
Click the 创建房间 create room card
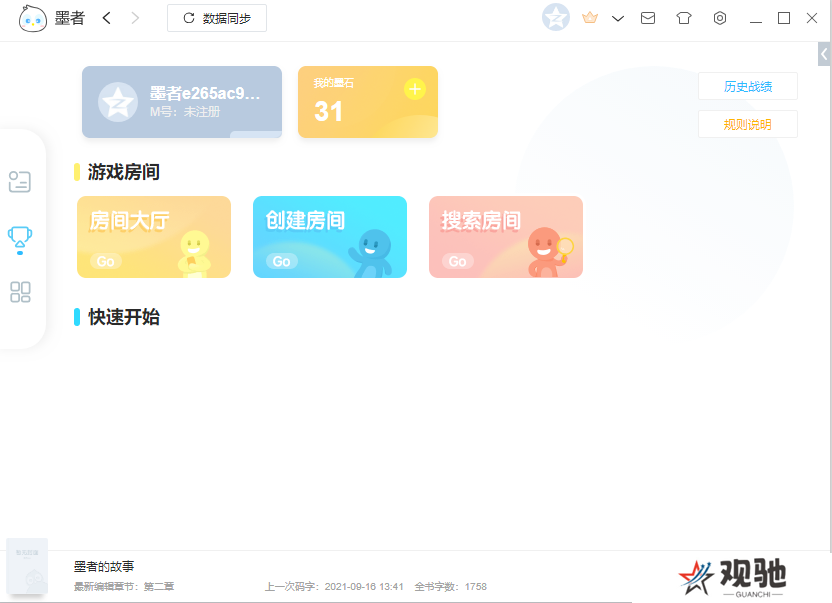(x=329, y=237)
